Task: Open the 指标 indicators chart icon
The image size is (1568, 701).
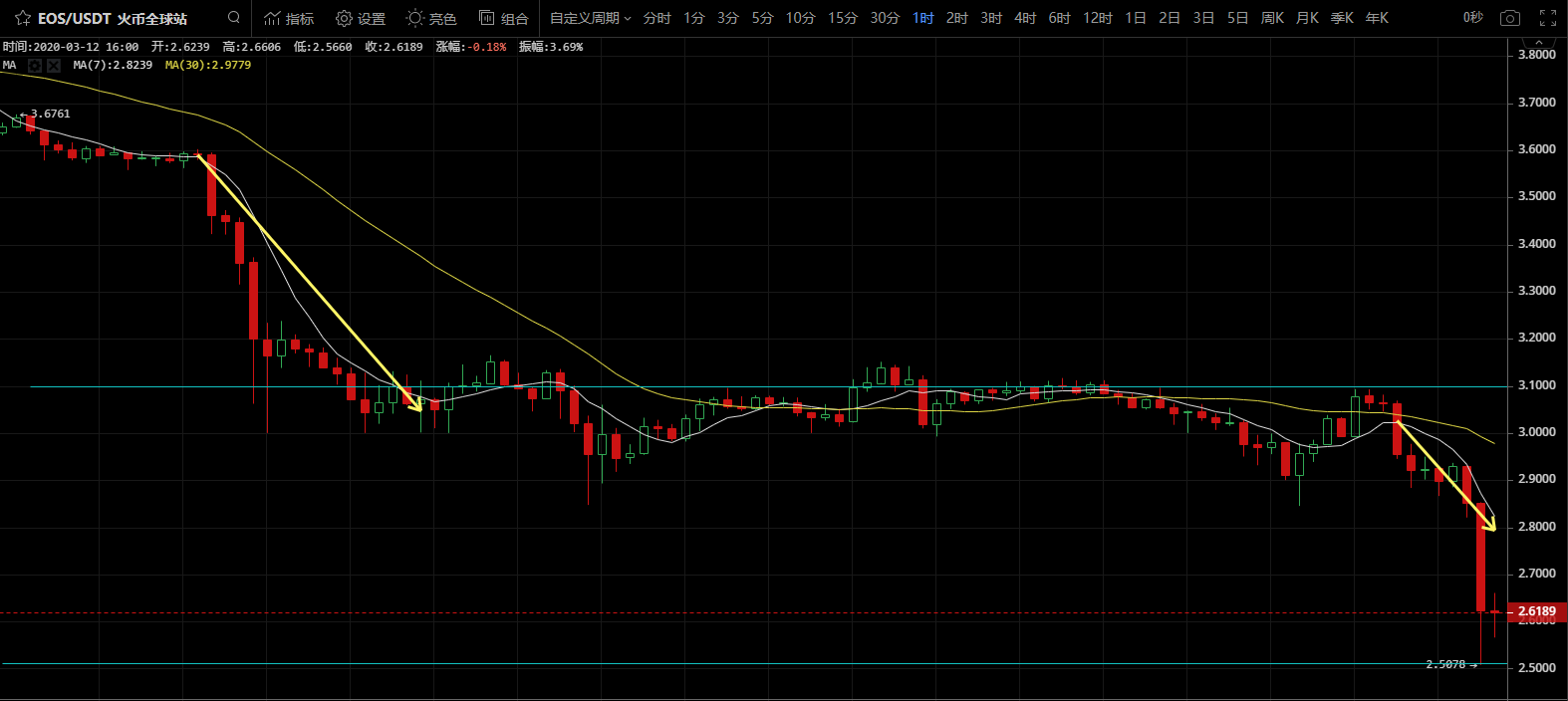Action: pos(288,18)
